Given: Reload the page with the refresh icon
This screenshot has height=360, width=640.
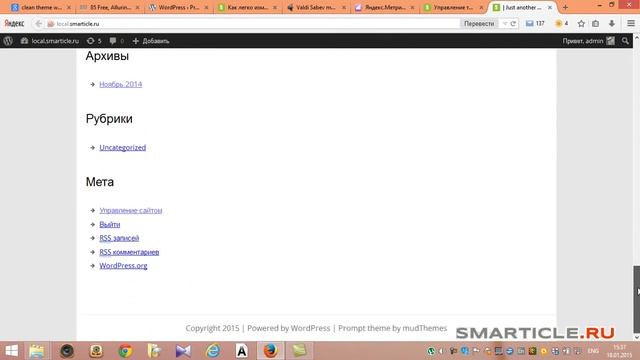Looking at the screenshot, I should pos(513,24).
